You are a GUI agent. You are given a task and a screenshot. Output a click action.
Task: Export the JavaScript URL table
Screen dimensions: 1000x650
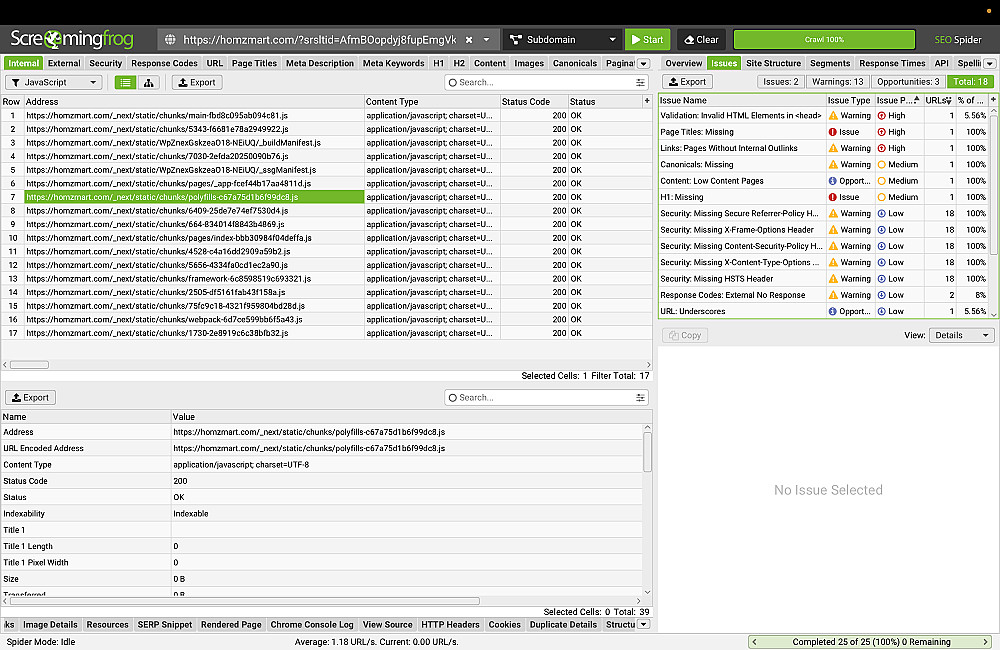coord(196,82)
